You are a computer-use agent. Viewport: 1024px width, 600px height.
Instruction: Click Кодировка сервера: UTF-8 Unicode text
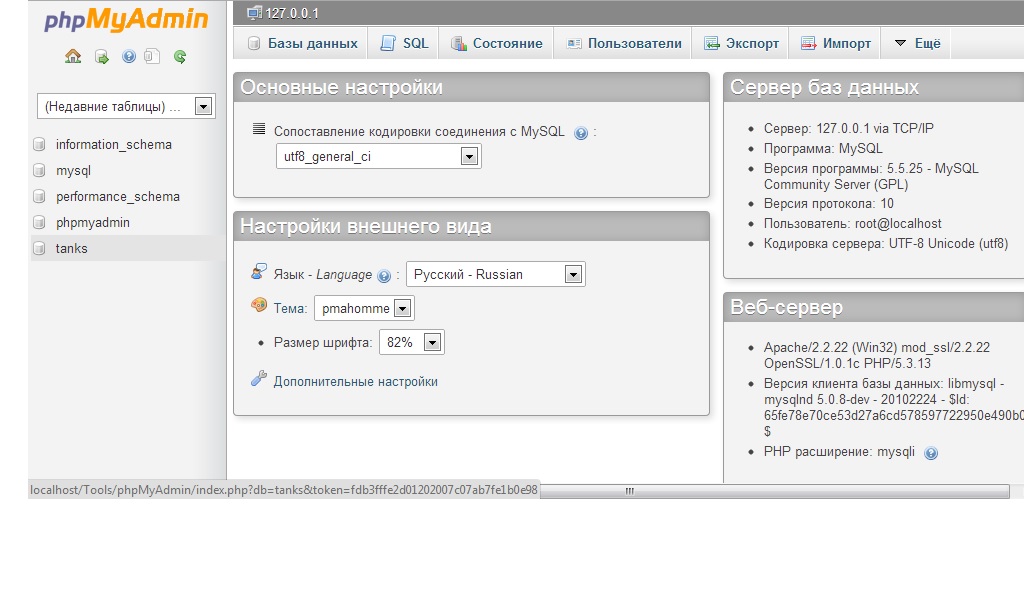coord(886,244)
